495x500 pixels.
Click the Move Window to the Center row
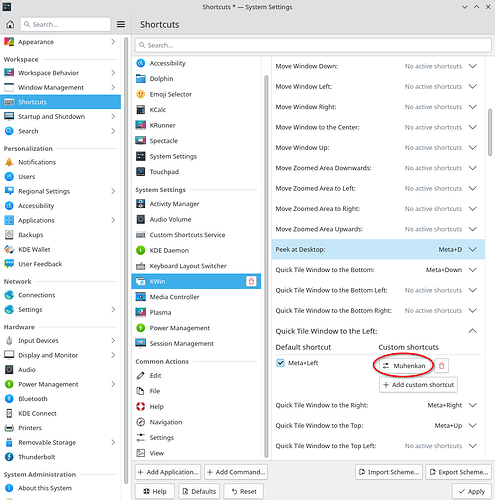pos(378,127)
